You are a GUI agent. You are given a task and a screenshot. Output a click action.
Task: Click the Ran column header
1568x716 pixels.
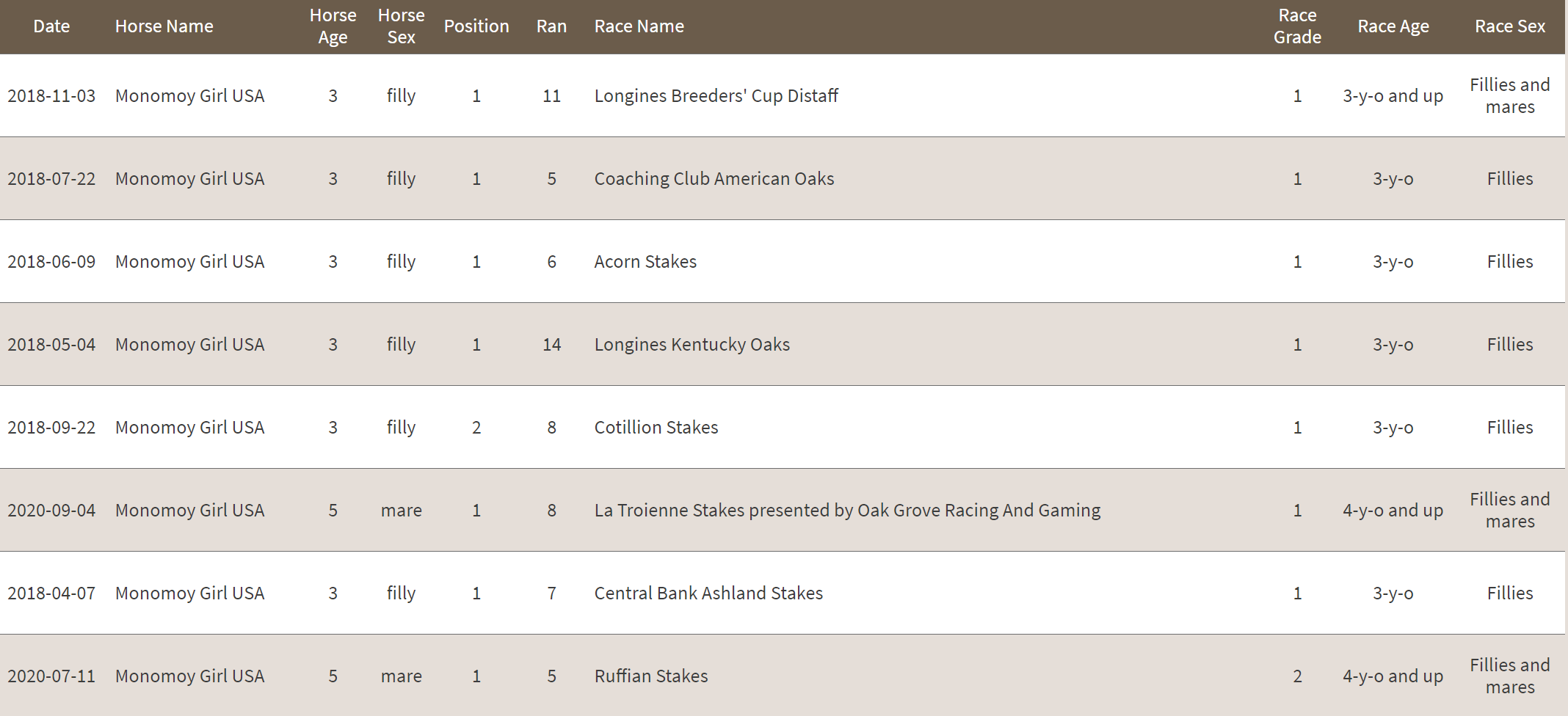551,26
